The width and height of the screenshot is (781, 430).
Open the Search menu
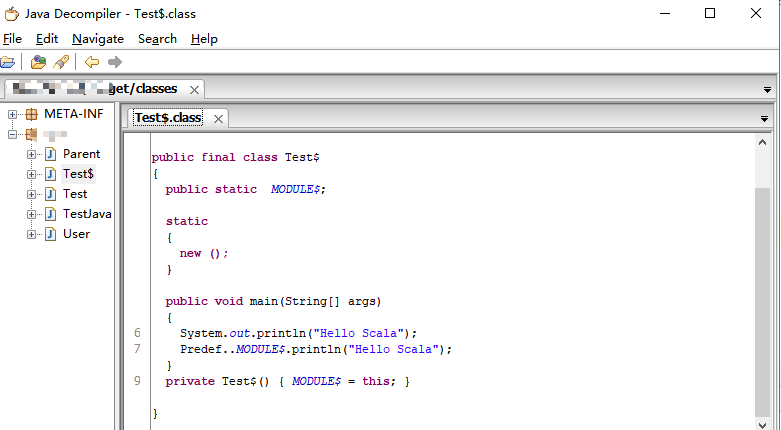click(x=157, y=39)
